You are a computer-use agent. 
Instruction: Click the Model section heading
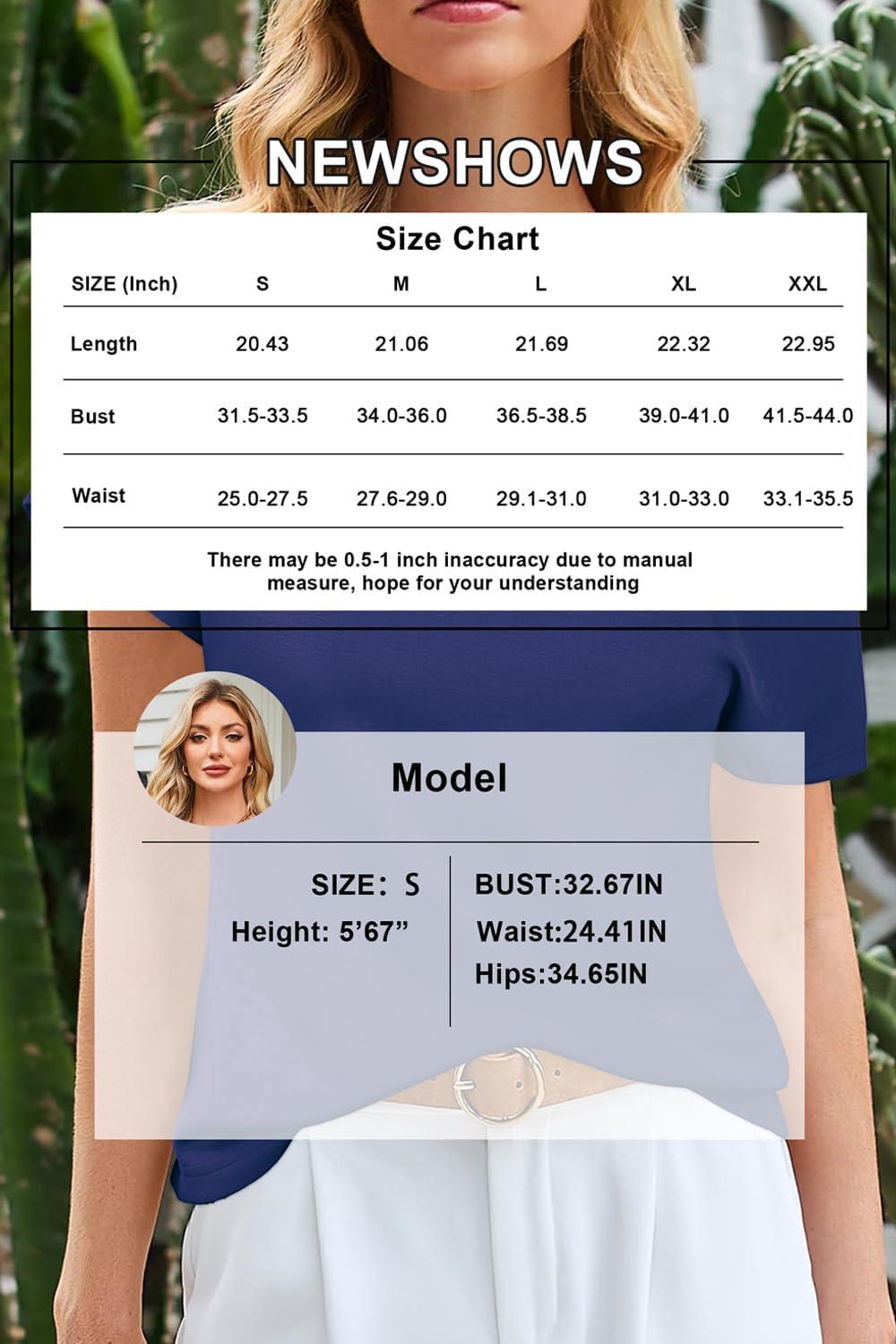click(449, 778)
